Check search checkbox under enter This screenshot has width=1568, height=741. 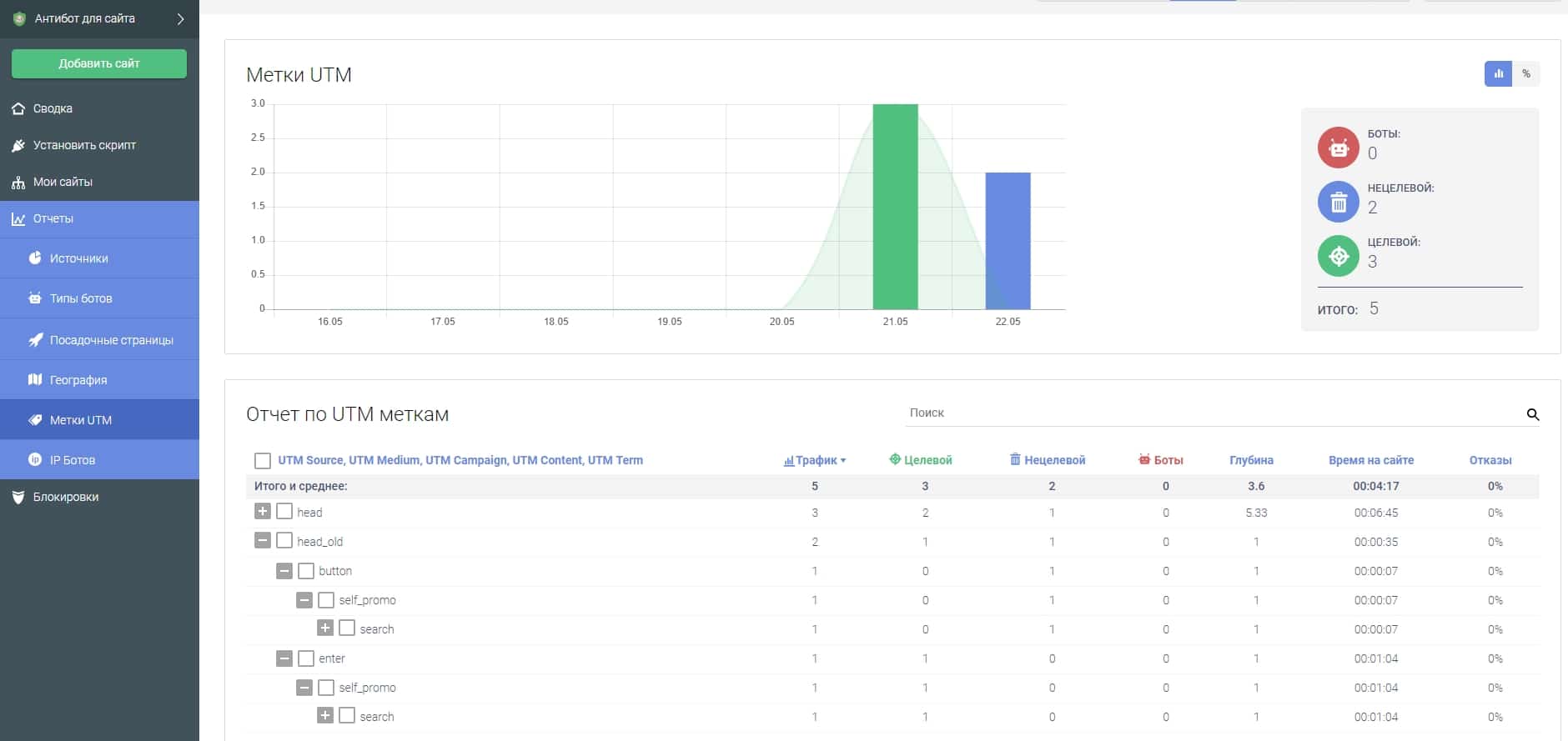347,715
